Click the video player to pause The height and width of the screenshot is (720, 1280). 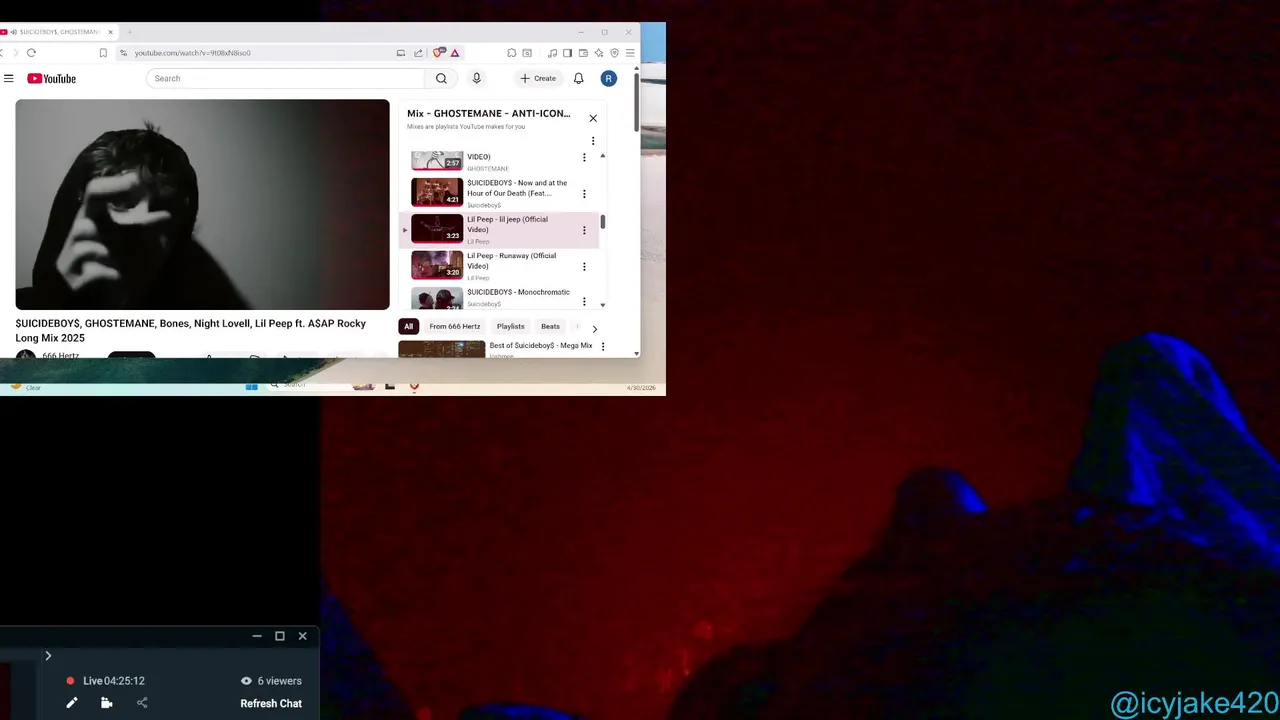202,204
